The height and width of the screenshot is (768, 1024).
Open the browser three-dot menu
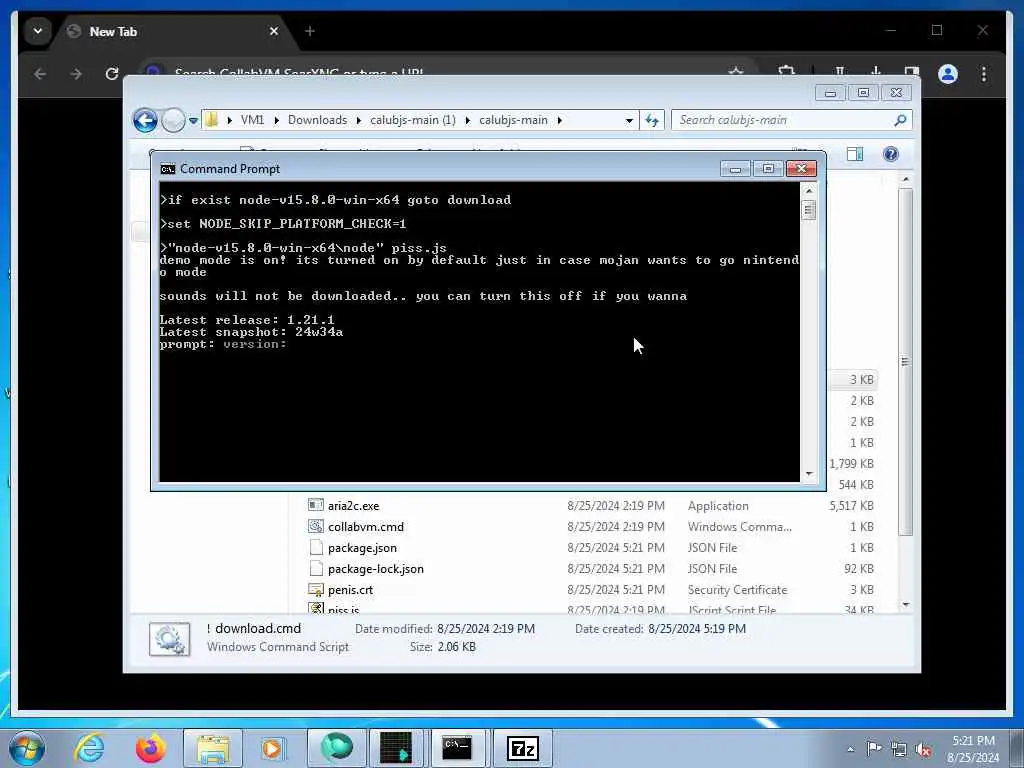(984, 74)
